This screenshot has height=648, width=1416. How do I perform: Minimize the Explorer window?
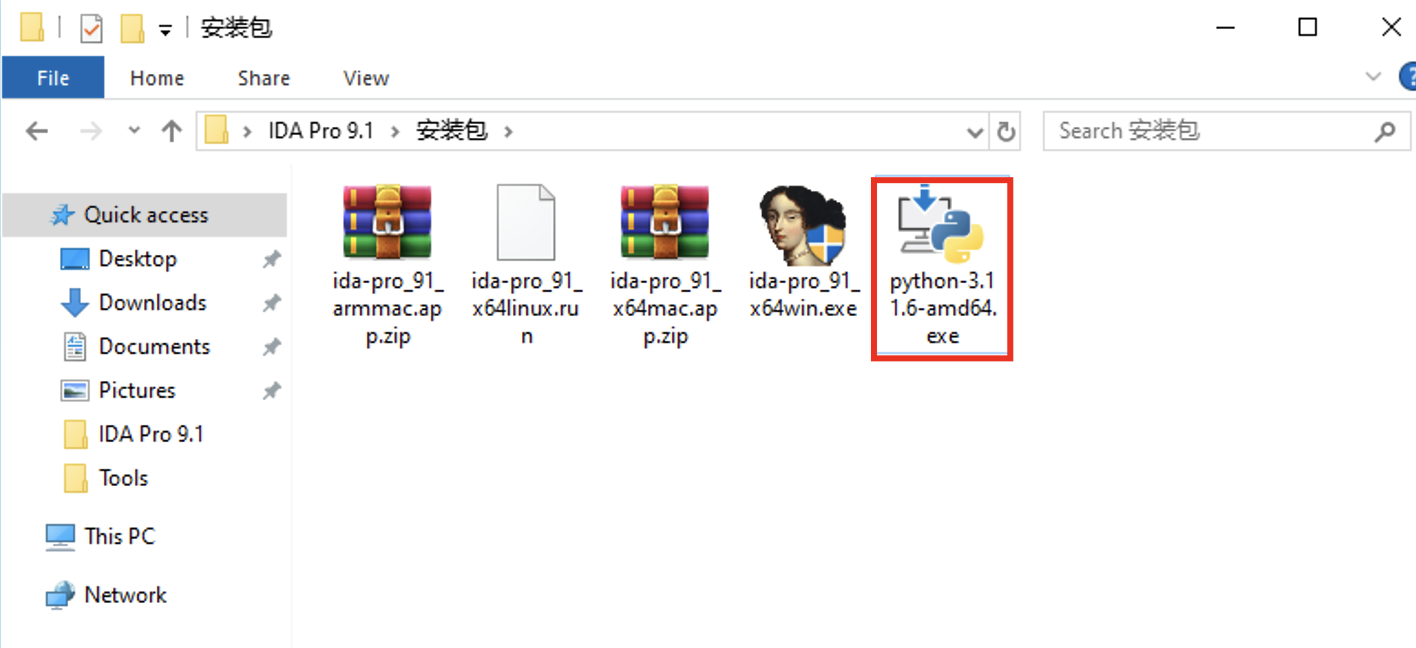click(1224, 28)
